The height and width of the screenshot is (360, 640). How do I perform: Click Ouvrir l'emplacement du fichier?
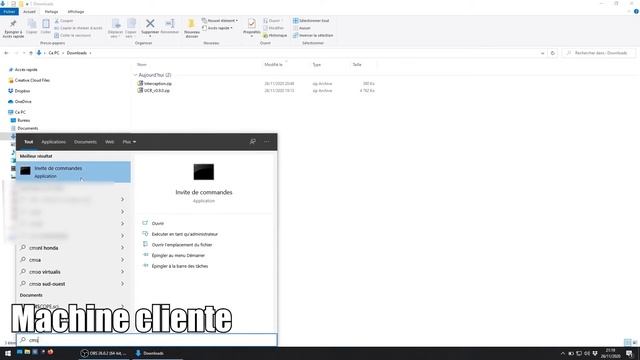point(182,245)
